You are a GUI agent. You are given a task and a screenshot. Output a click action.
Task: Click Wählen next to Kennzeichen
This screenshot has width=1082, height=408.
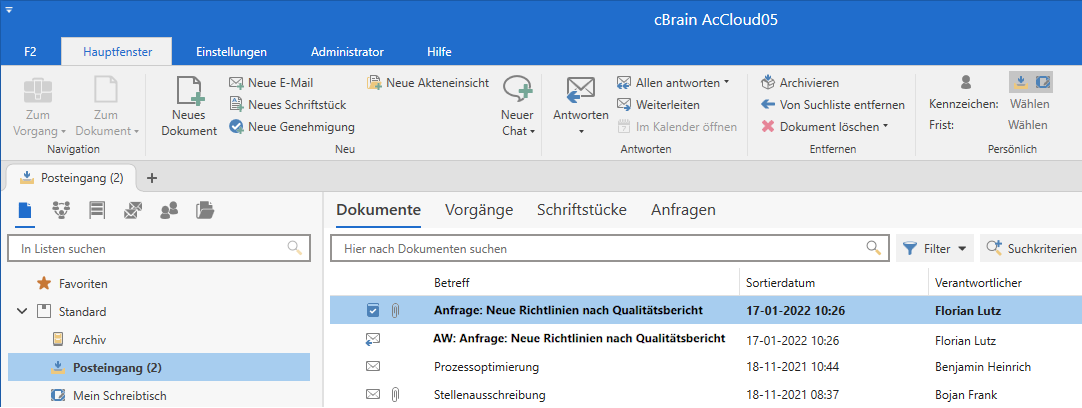coord(1028,104)
